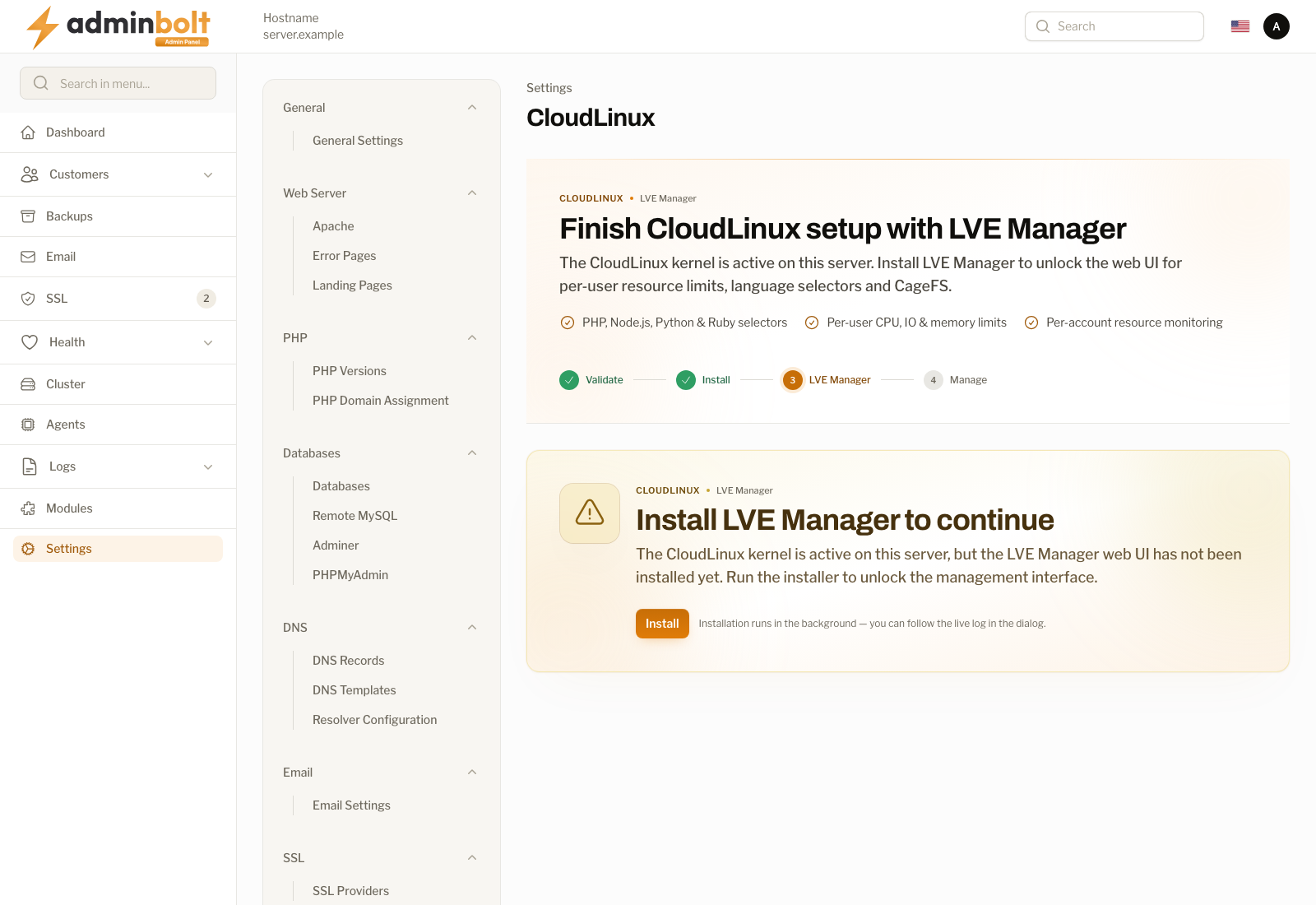Click the US flag language icon
This screenshot has width=1316, height=905.
[1240, 26]
